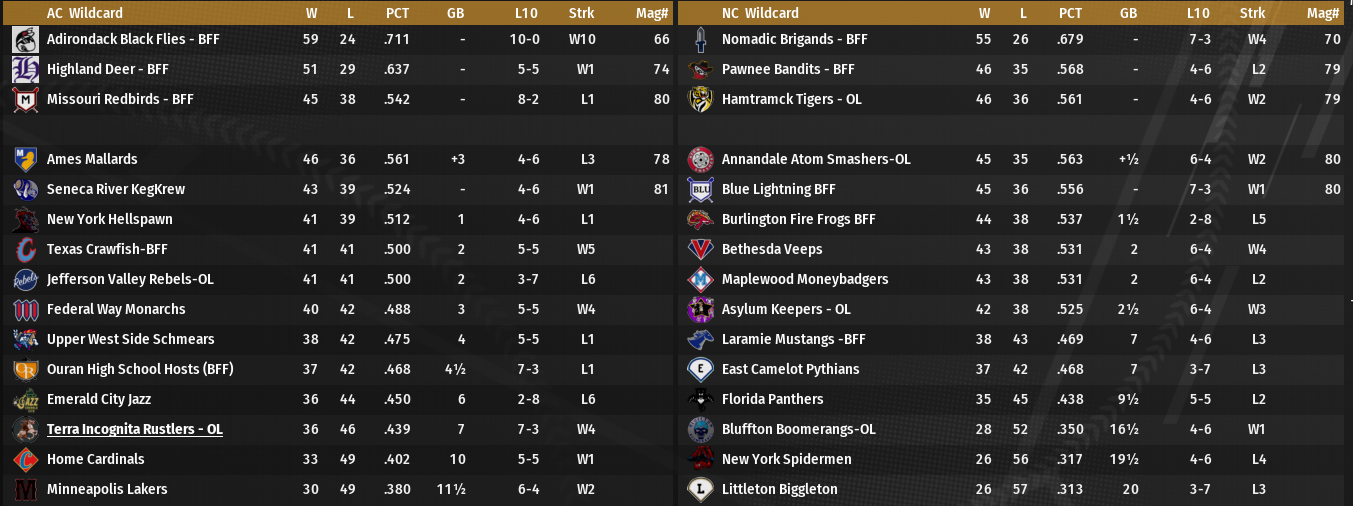Open the Terra Incognita Rustlers team link
This screenshot has width=1353, height=506.
pos(134,430)
